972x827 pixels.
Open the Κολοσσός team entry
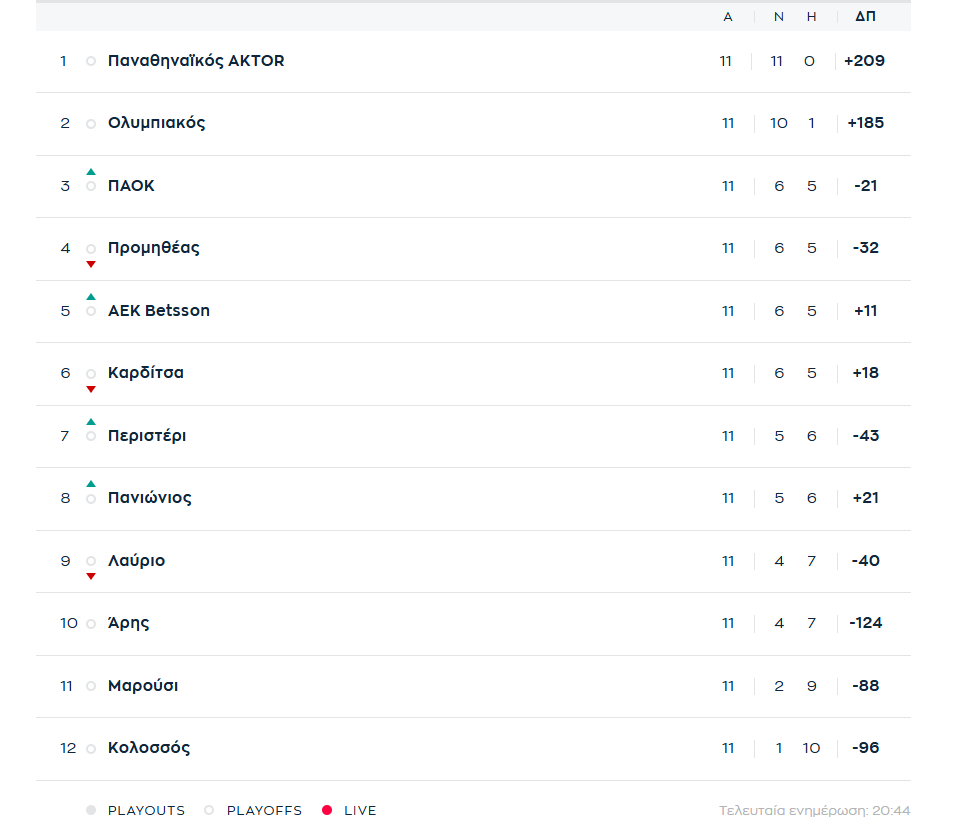tap(149, 748)
